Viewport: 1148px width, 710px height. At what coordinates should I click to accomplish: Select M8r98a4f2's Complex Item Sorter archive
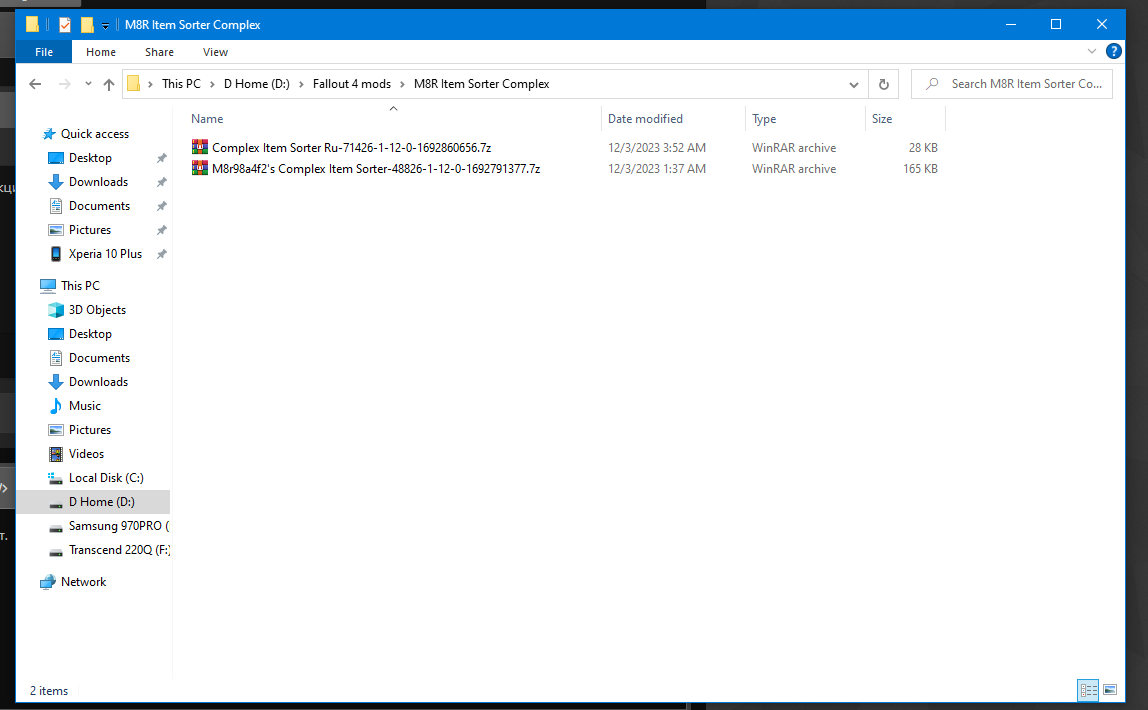375,169
